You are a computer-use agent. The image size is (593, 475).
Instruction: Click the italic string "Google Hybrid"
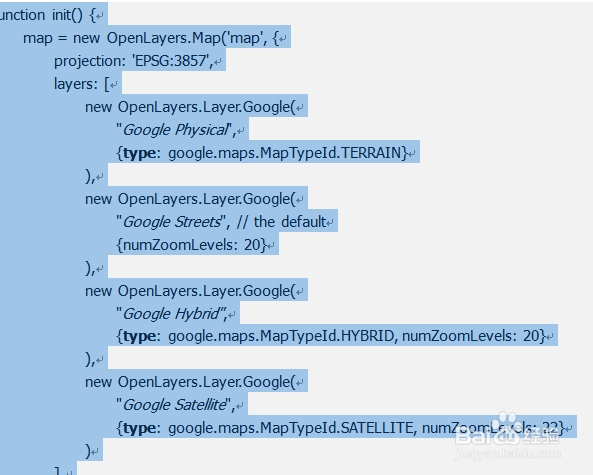[171, 314]
